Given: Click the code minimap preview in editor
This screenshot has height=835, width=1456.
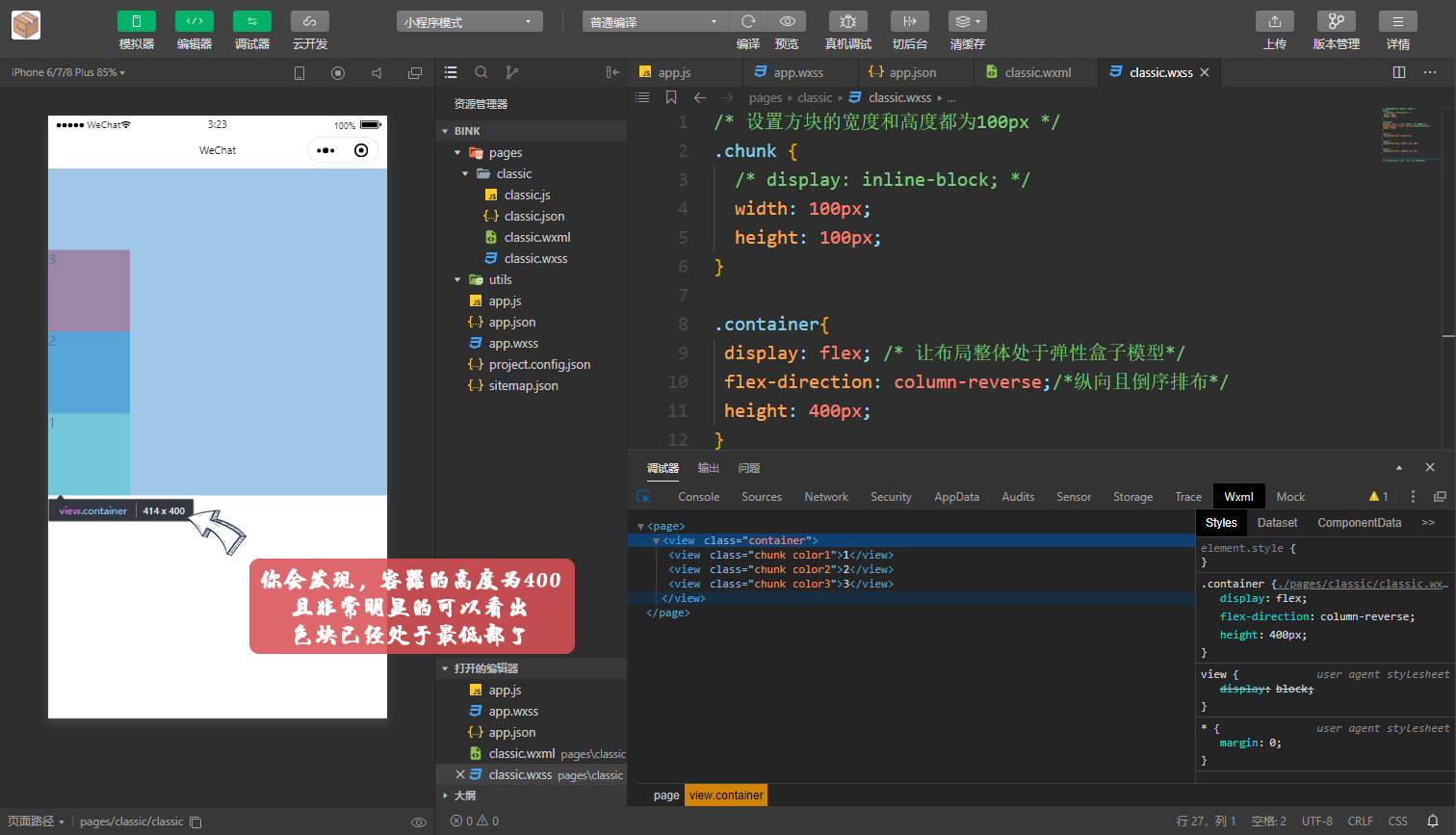Looking at the screenshot, I should click(1410, 135).
